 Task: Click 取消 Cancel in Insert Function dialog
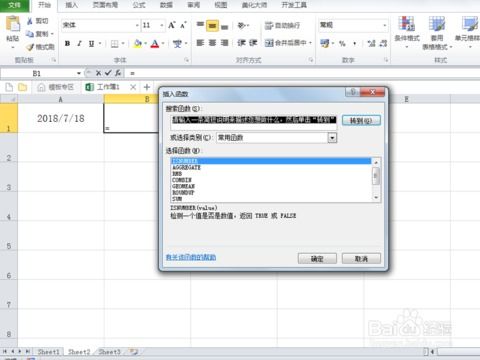361,259
